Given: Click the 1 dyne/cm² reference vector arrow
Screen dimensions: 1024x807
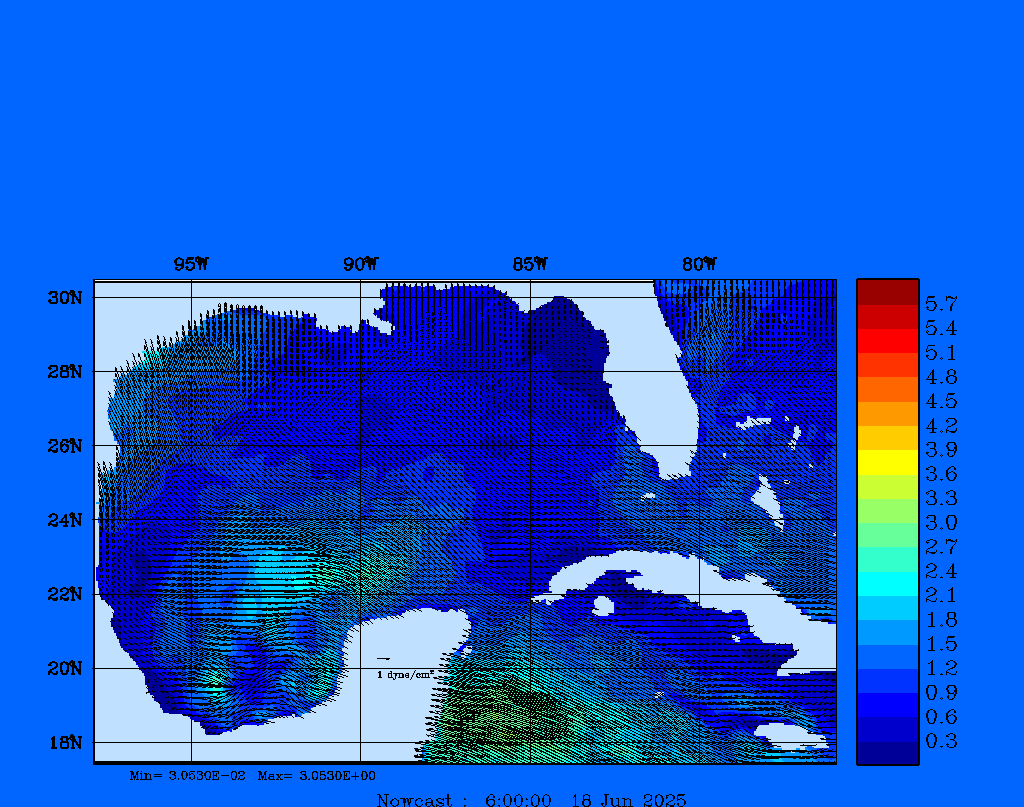Looking at the screenshot, I should pyautogui.click(x=383, y=659).
